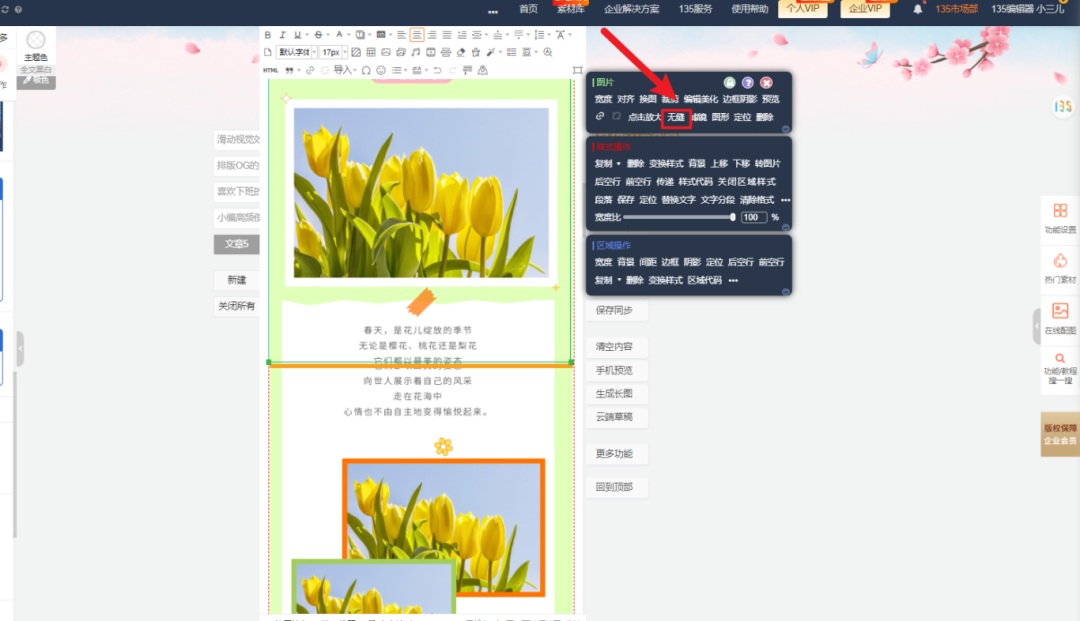Insert music with the music note icon

tap(415, 52)
